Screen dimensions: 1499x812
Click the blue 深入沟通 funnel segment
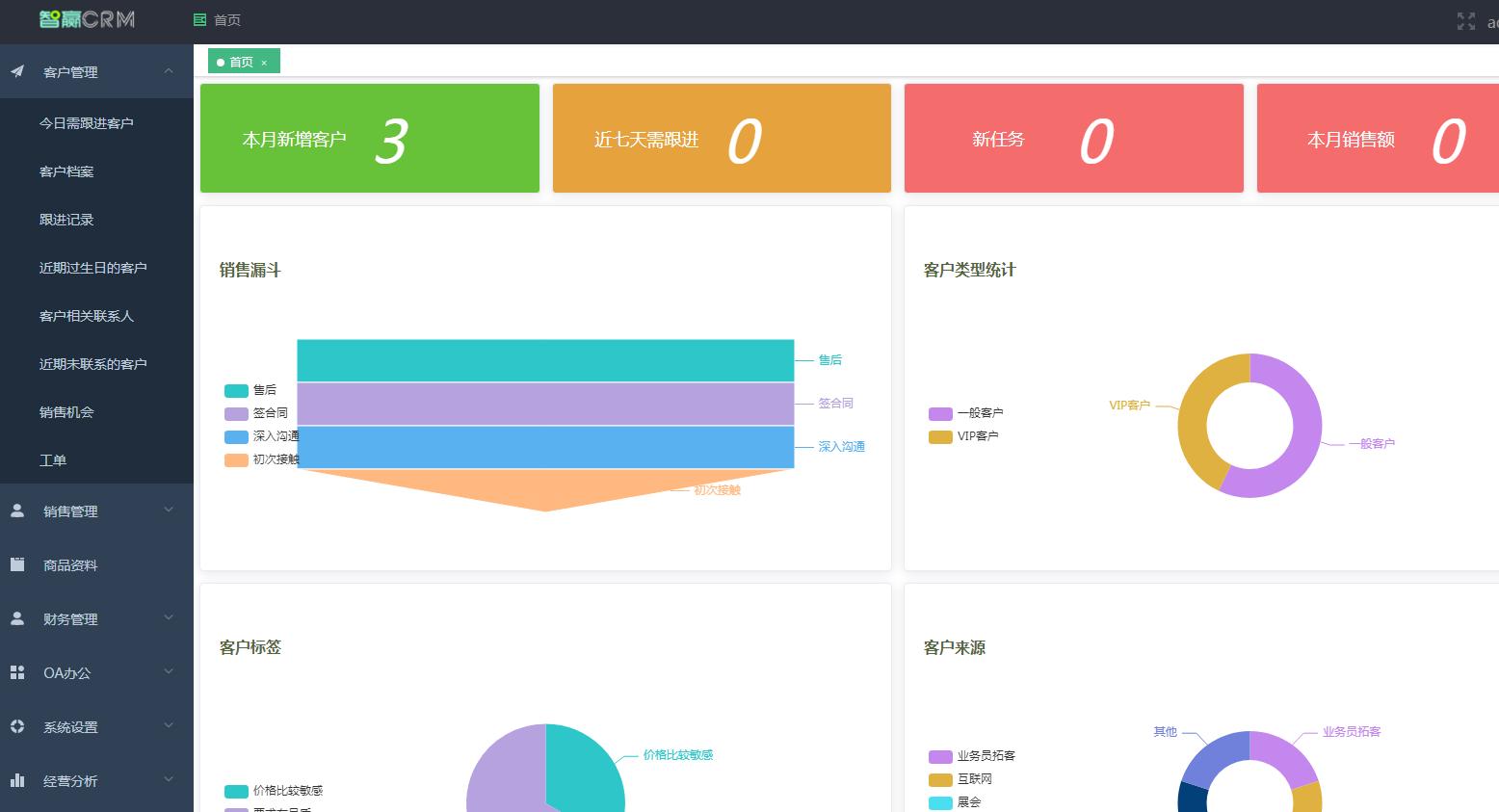[545, 447]
